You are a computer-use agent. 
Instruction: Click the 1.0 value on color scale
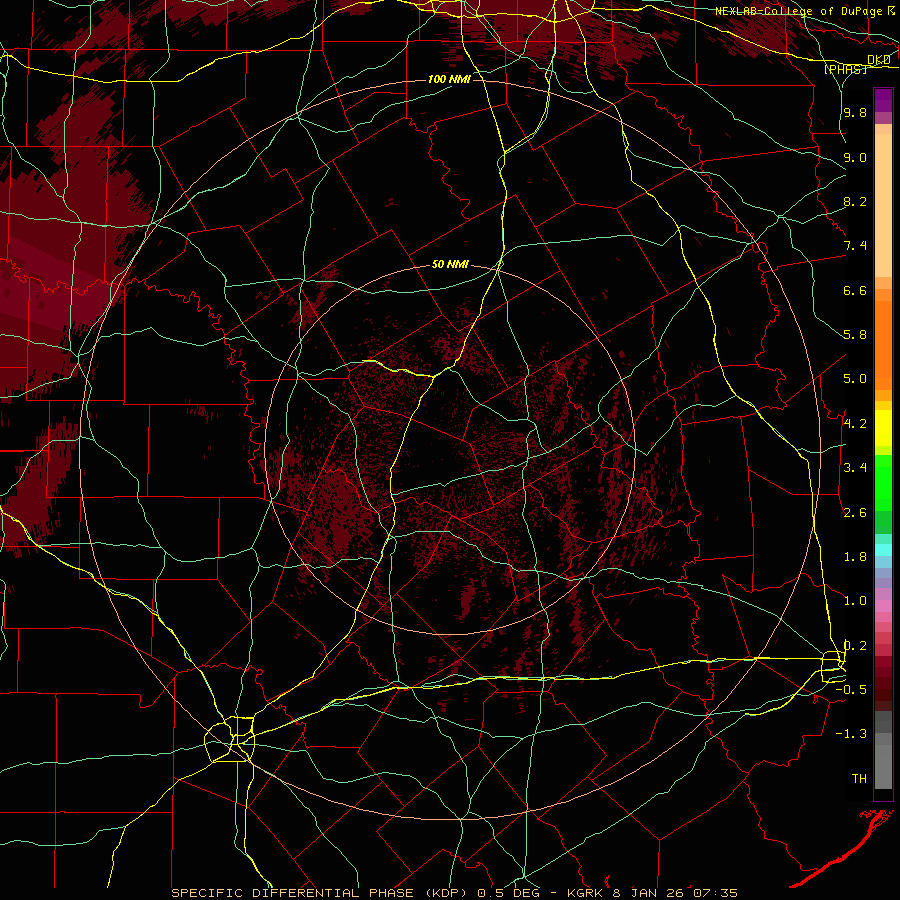[x=855, y=602]
